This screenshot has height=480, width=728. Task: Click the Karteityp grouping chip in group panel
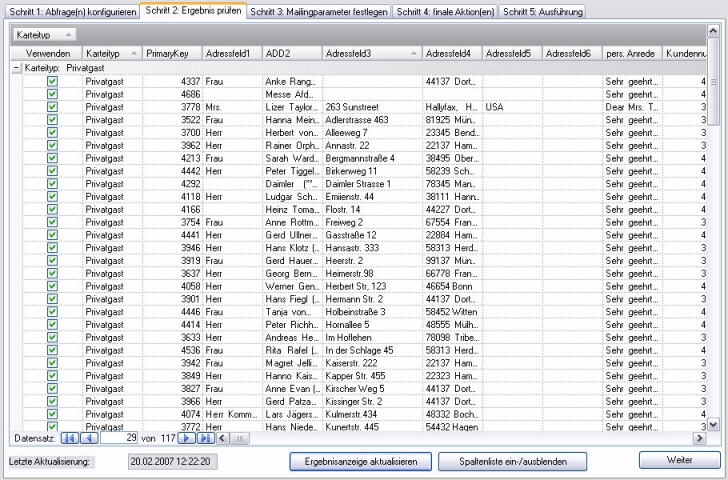pyautogui.click(x=45, y=35)
